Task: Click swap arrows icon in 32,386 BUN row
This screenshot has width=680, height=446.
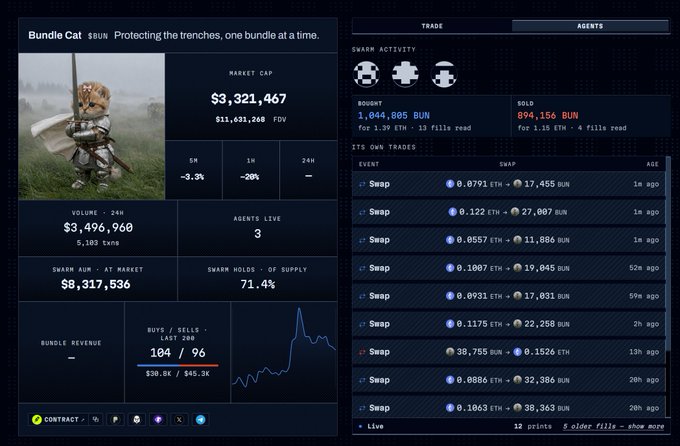Action: tap(362, 380)
